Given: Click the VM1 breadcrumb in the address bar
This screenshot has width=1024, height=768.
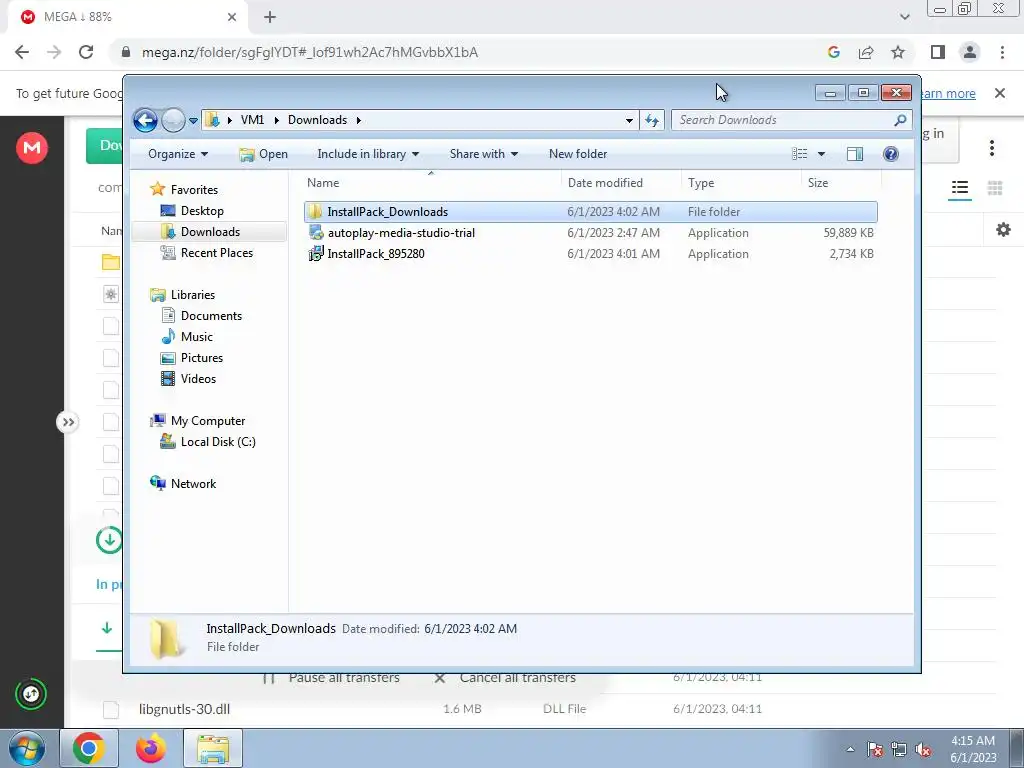Looking at the screenshot, I should pyautogui.click(x=252, y=120).
